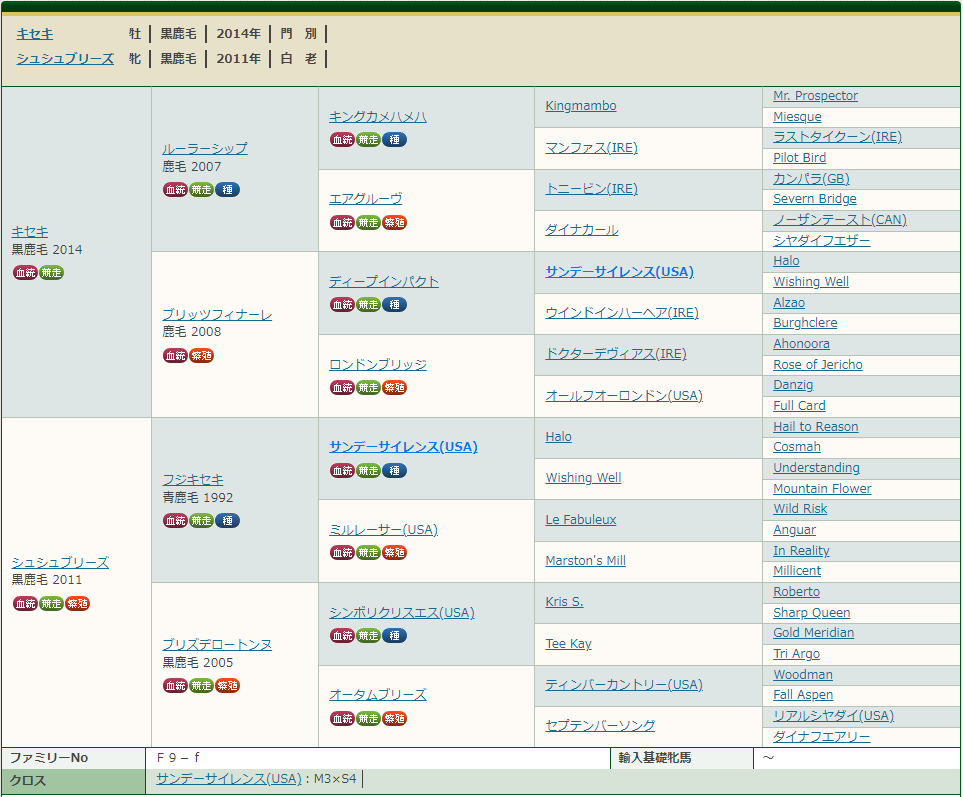The image size is (963, 797).
Task: Click the 競走 badge under ルーラーシップ
Action: click(201, 190)
